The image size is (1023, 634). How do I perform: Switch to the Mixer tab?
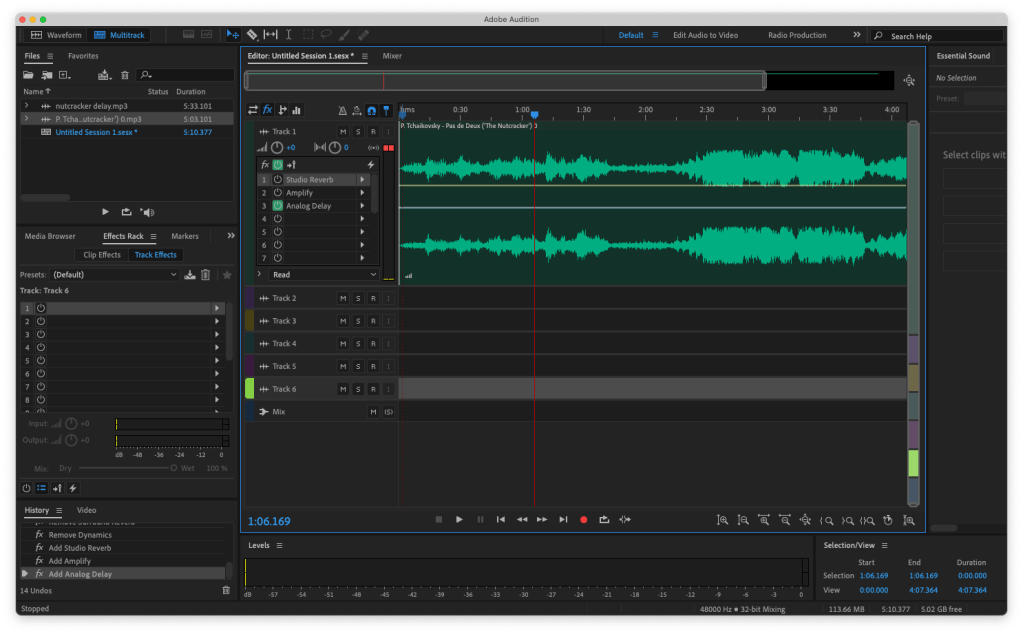pos(392,56)
